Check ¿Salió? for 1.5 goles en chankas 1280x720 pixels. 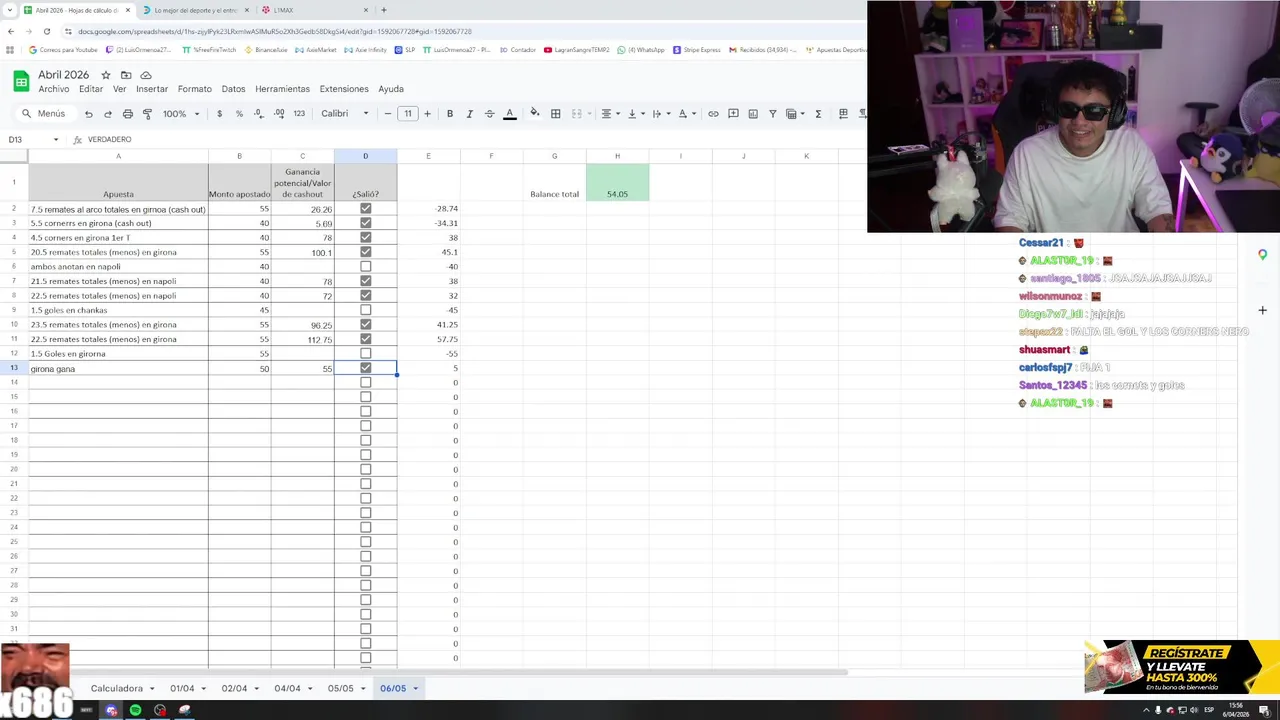click(365, 310)
